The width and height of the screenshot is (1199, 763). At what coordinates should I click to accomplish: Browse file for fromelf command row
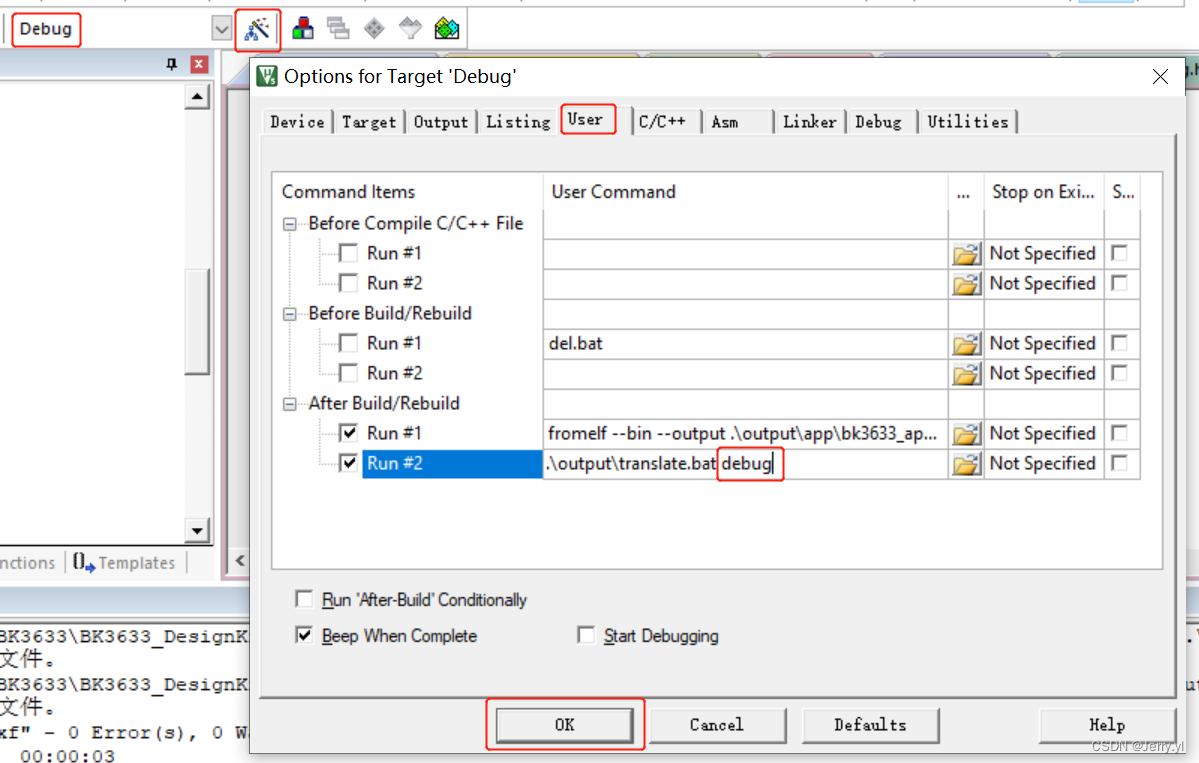(x=967, y=433)
